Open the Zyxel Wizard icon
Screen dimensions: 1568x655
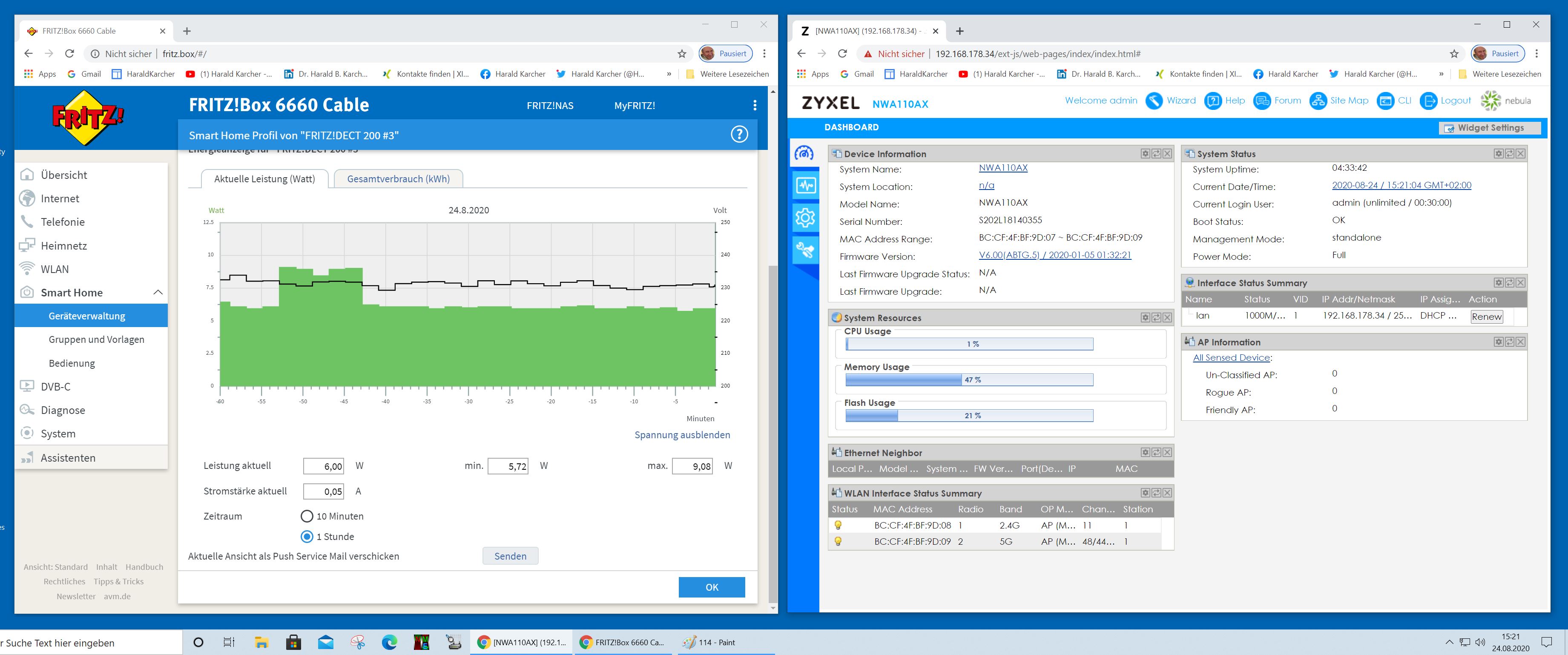coord(1154,101)
